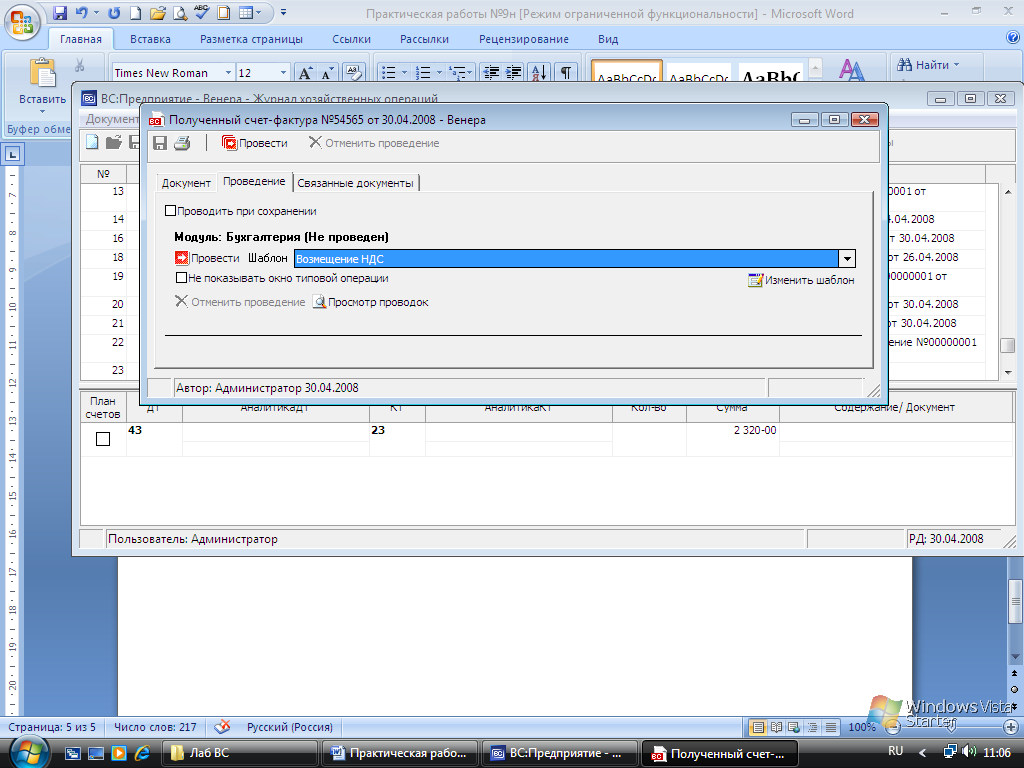1024x768 pixels.
Task: Click Просмотр проводок button
Action: tap(370, 302)
